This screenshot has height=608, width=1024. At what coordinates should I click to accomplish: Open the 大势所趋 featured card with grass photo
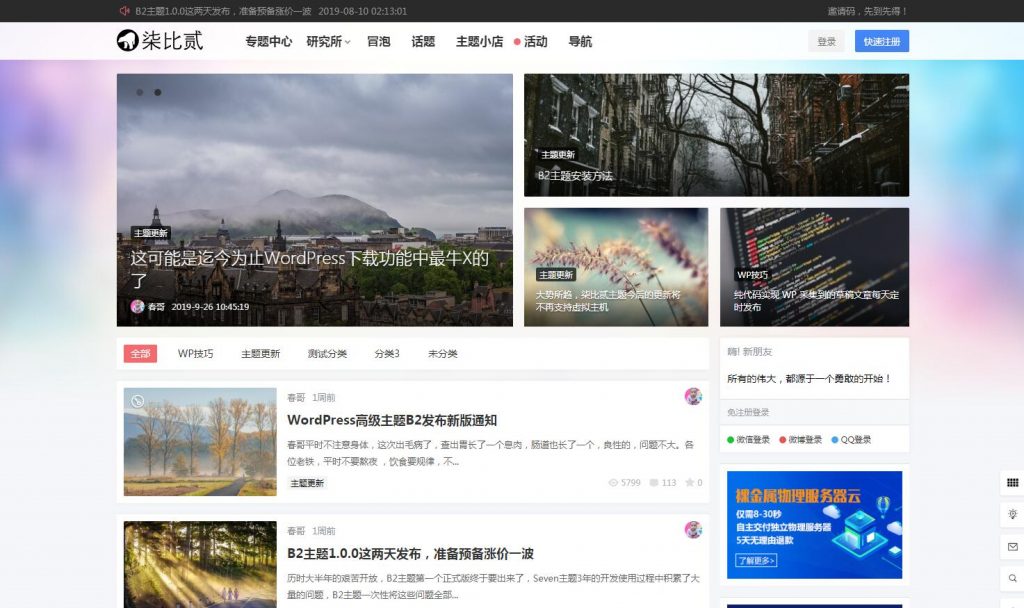coord(616,267)
